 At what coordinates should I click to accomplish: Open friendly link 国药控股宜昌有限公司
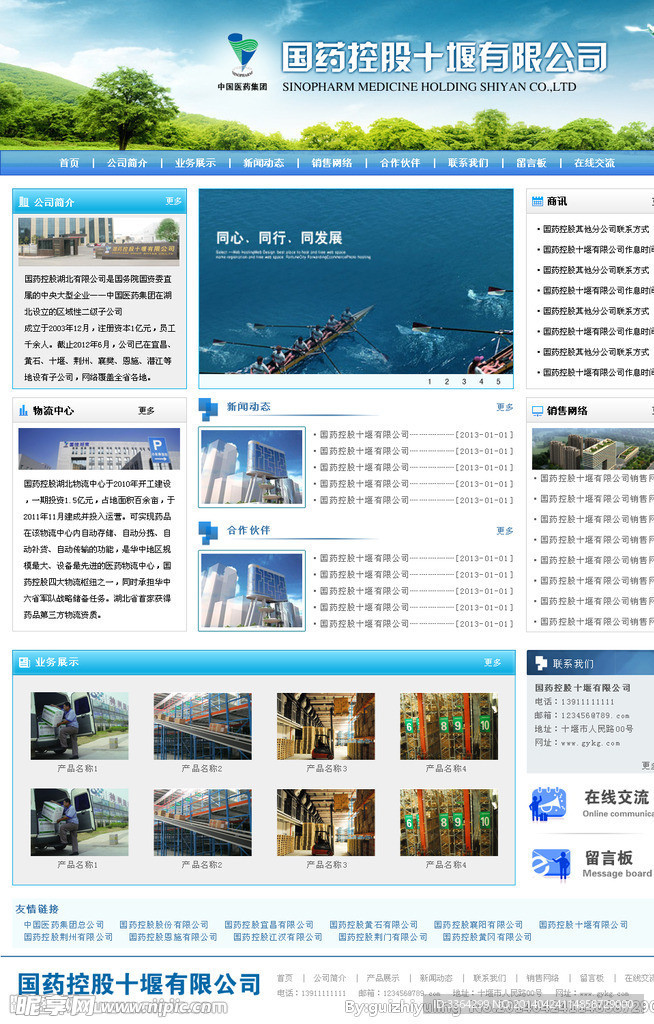click(x=269, y=925)
